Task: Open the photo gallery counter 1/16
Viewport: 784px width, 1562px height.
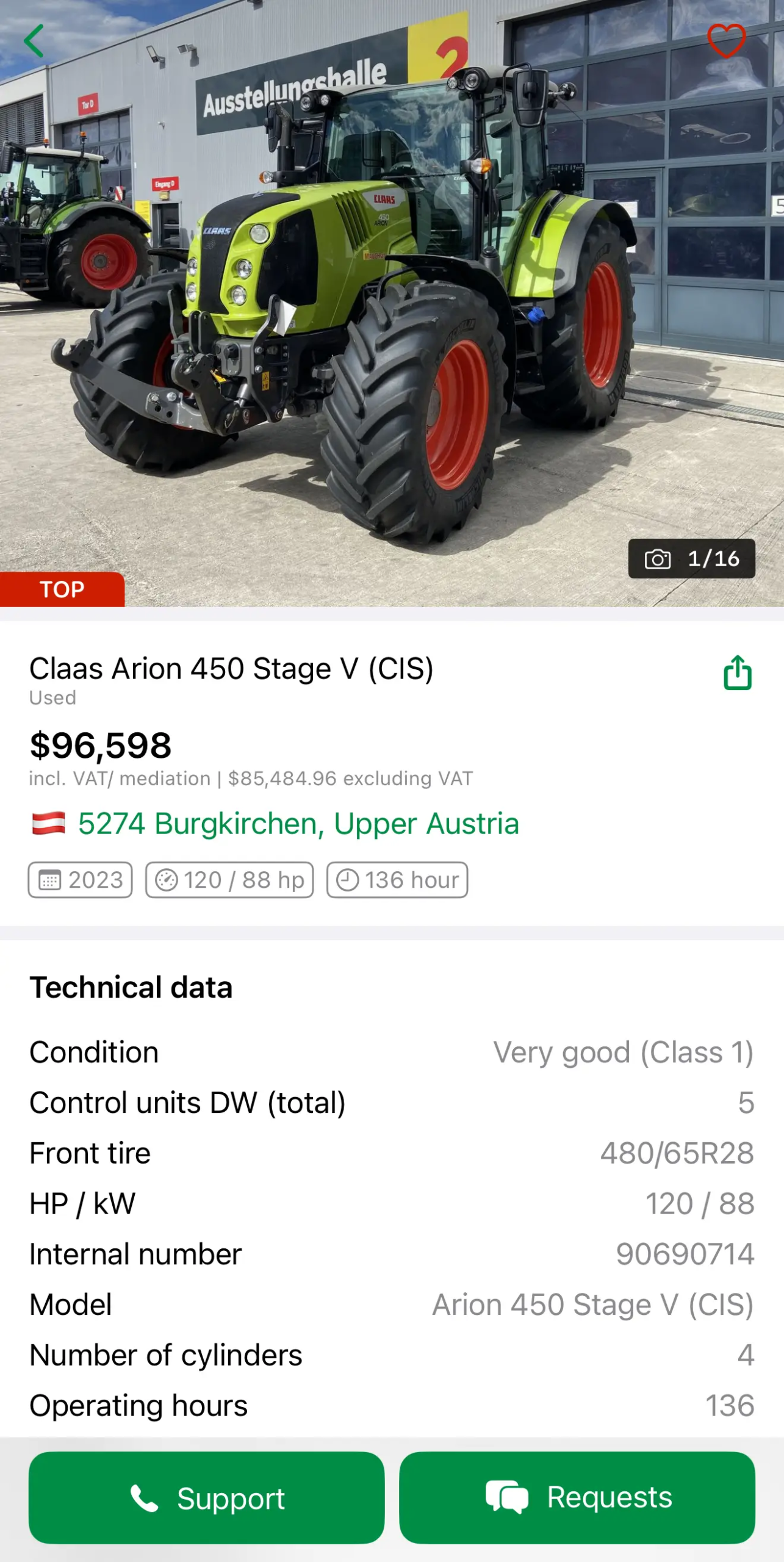Action: point(691,558)
